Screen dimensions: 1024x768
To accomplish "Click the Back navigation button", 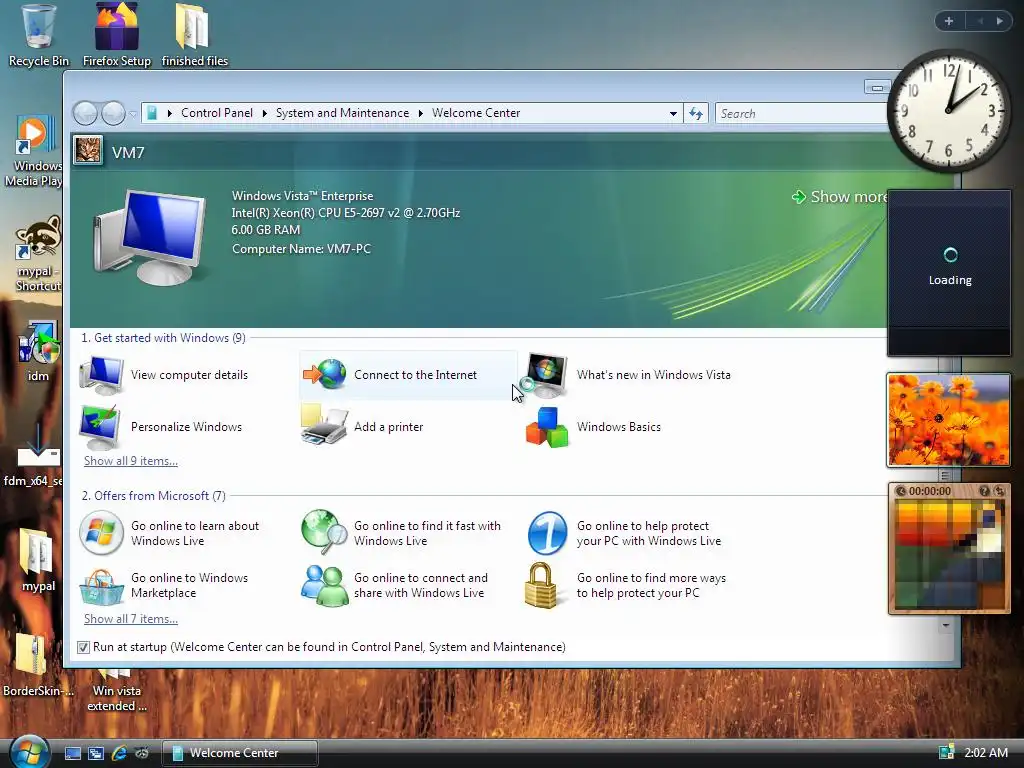I will [x=85, y=114].
